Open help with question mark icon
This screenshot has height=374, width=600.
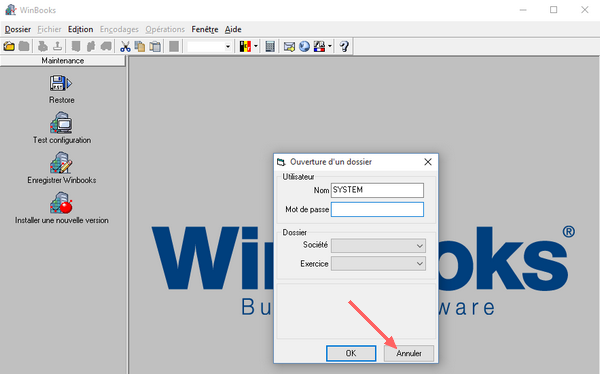pos(344,47)
